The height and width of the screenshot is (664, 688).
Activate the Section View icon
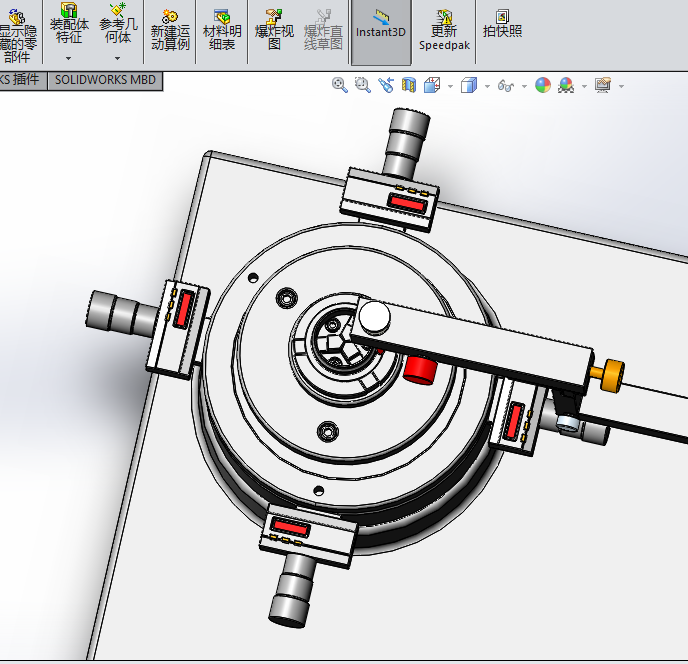pyautogui.click(x=408, y=86)
